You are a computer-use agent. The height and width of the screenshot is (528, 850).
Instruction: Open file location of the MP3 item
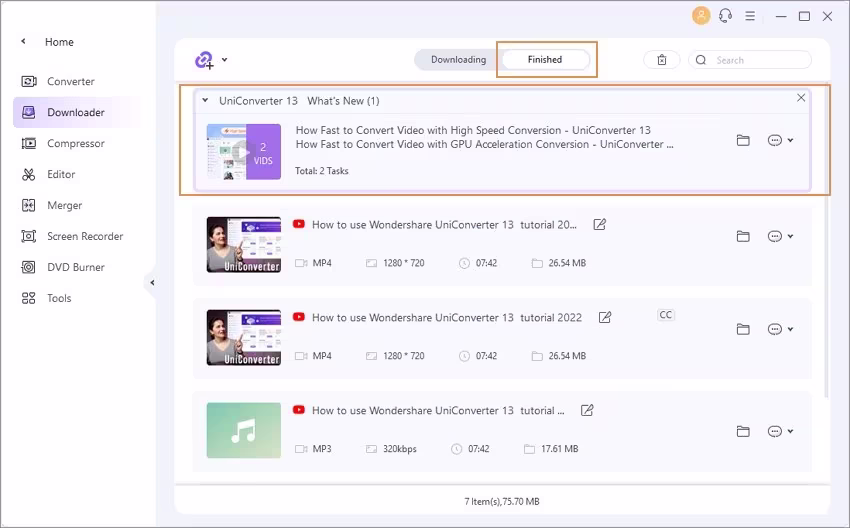[743, 432]
